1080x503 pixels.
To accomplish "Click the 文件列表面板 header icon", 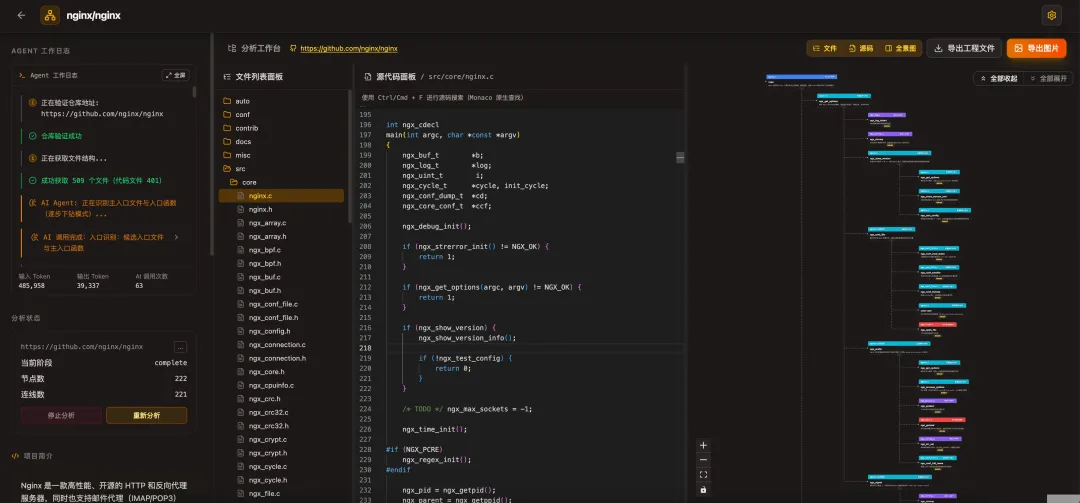I will (227, 77).
